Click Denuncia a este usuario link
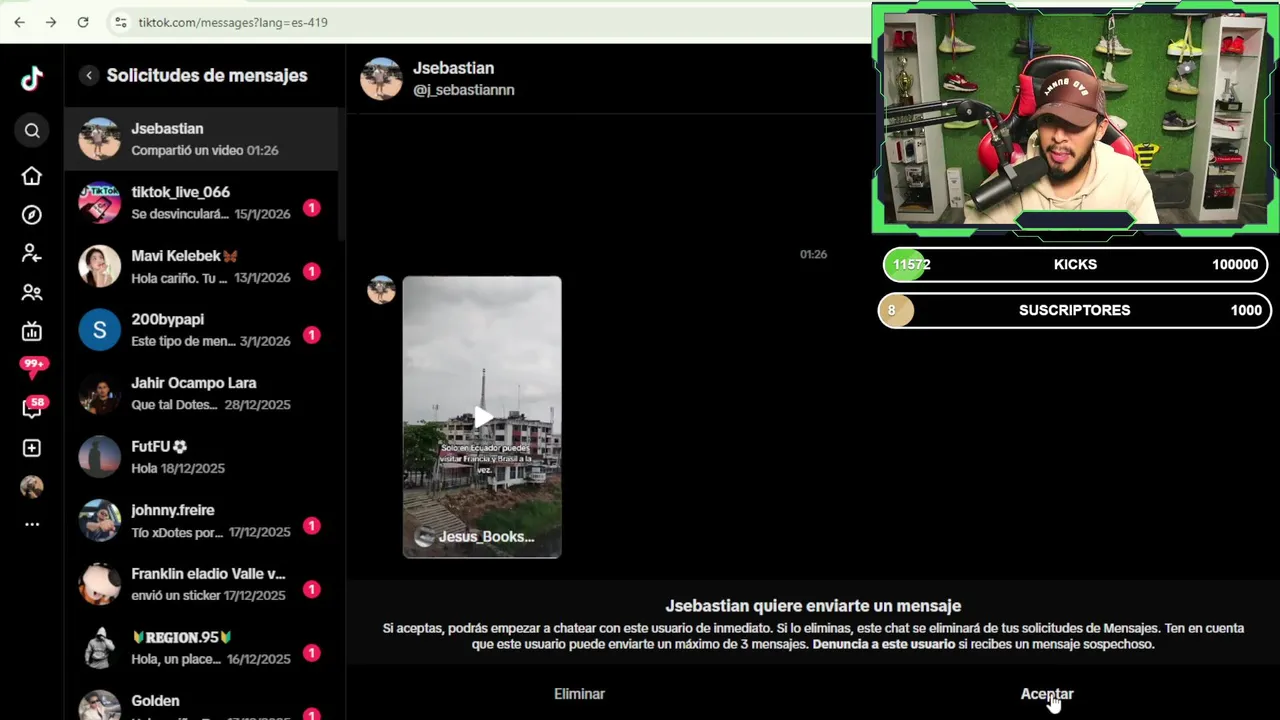Screen dimensions: 1280x720 tap(884, 644)
